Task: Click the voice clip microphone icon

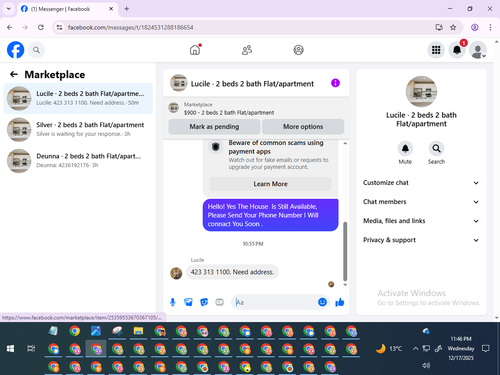Action: (173, 302)
